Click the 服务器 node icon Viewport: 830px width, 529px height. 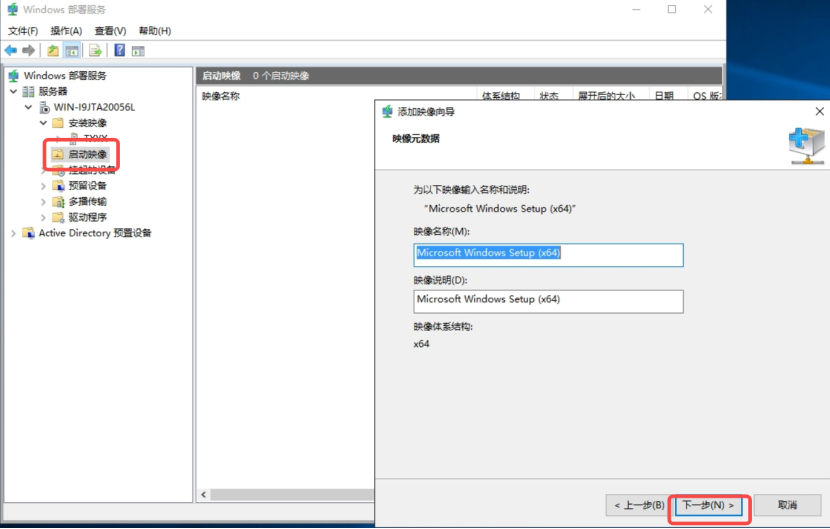pyautogui.click(x=29, y=92)
